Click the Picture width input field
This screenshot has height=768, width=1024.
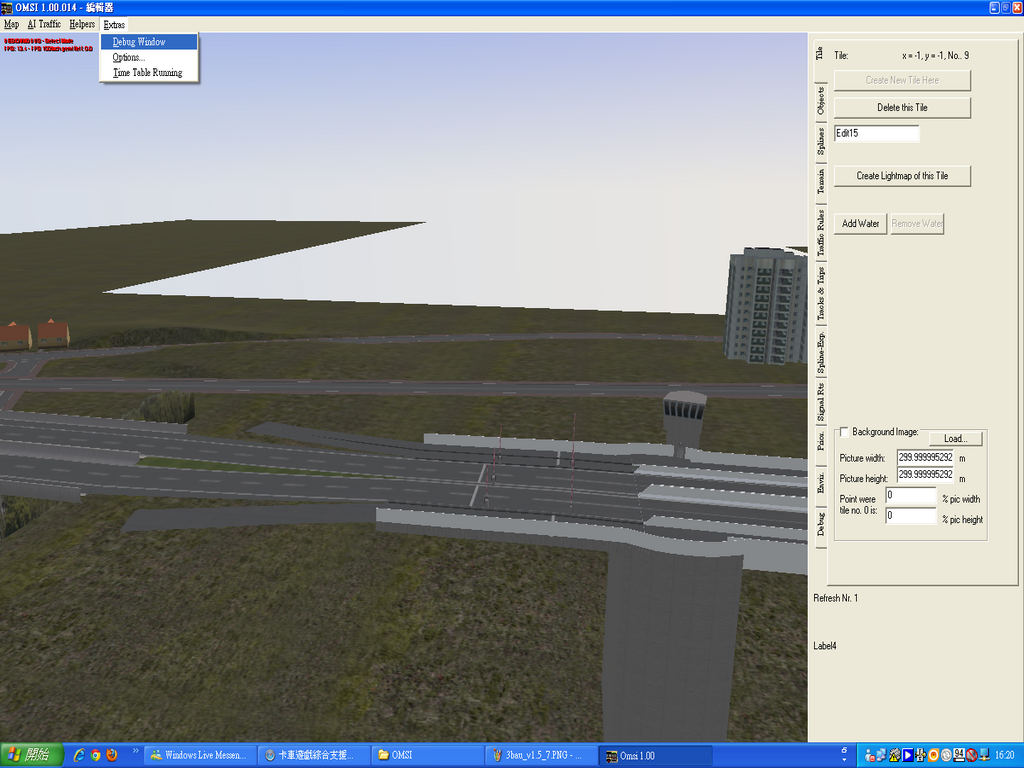coord(925,457)
